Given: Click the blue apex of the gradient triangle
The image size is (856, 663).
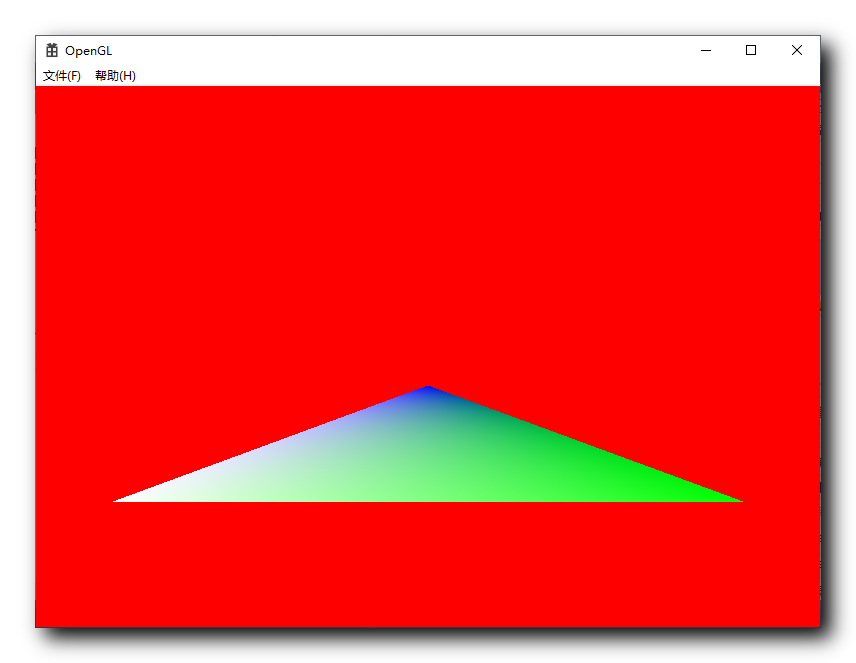Looking at the screenshot, I should pos(428,390).
